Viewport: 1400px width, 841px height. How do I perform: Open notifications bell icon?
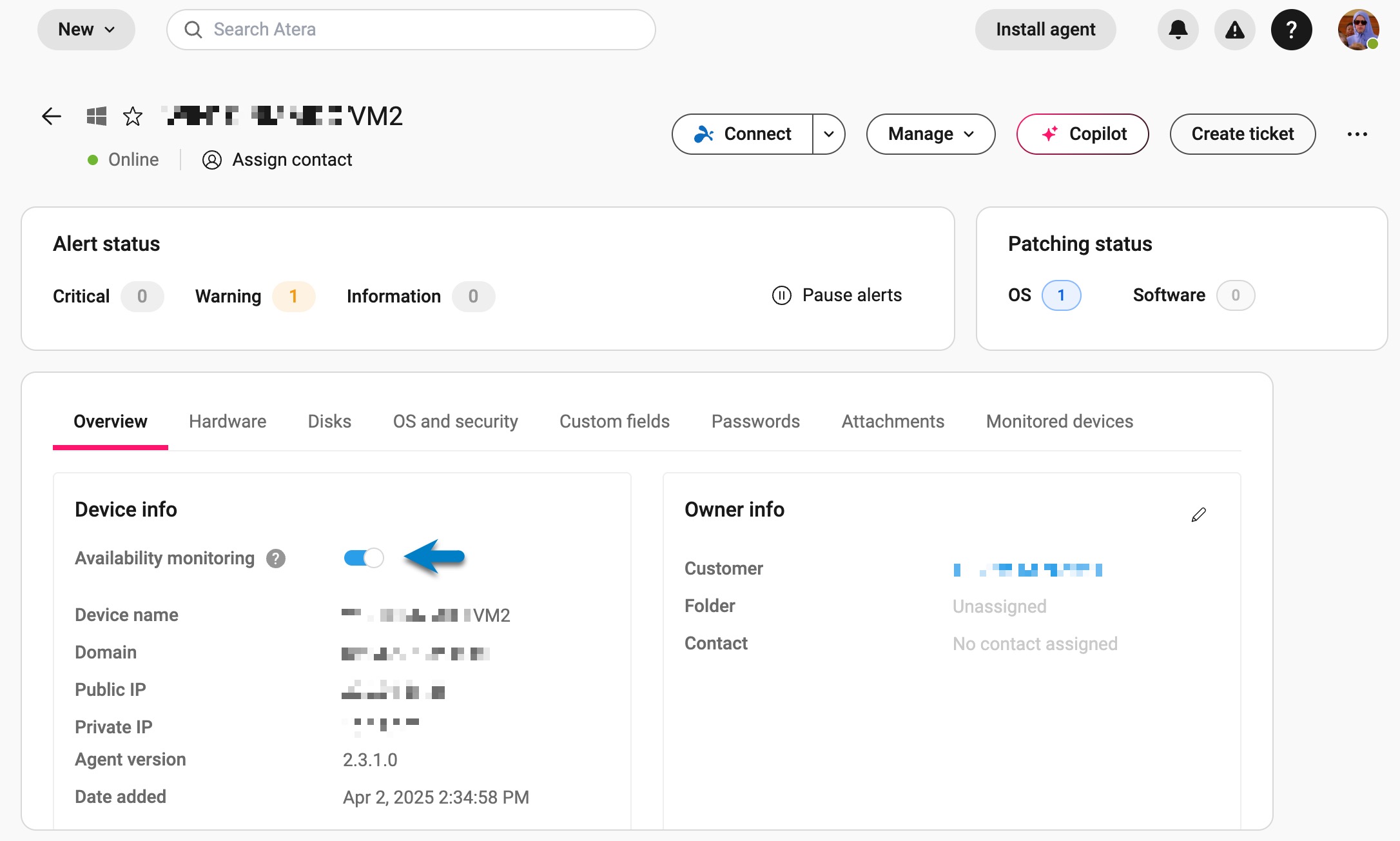[1178, 30]
